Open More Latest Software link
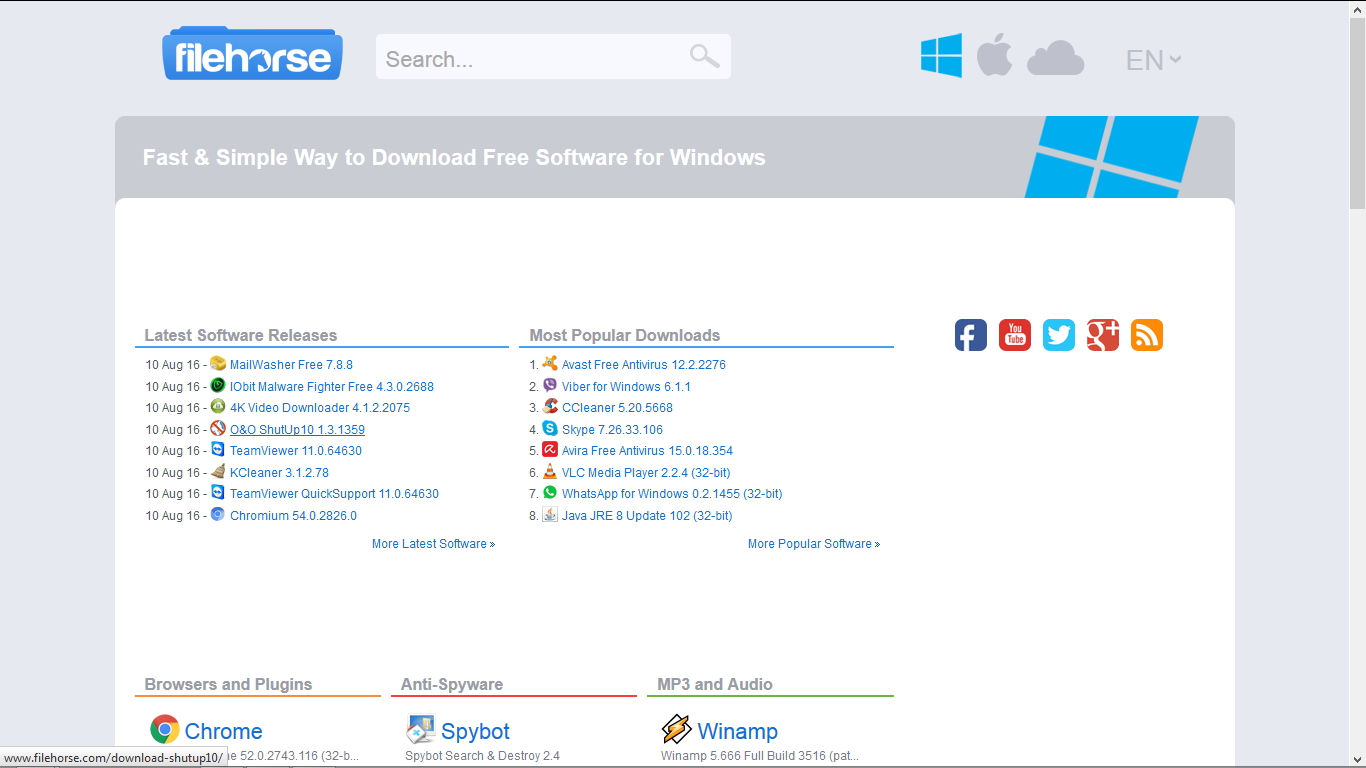This screenshot has width=1366, height=768. coord(432,543)
